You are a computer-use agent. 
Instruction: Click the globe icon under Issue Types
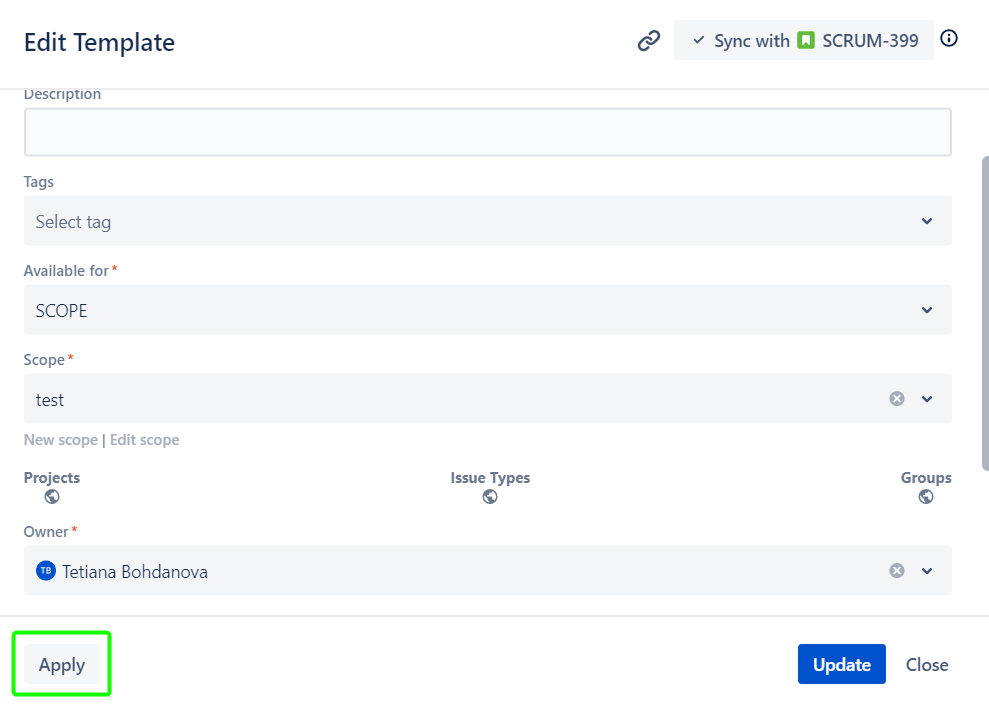[490, 496]
